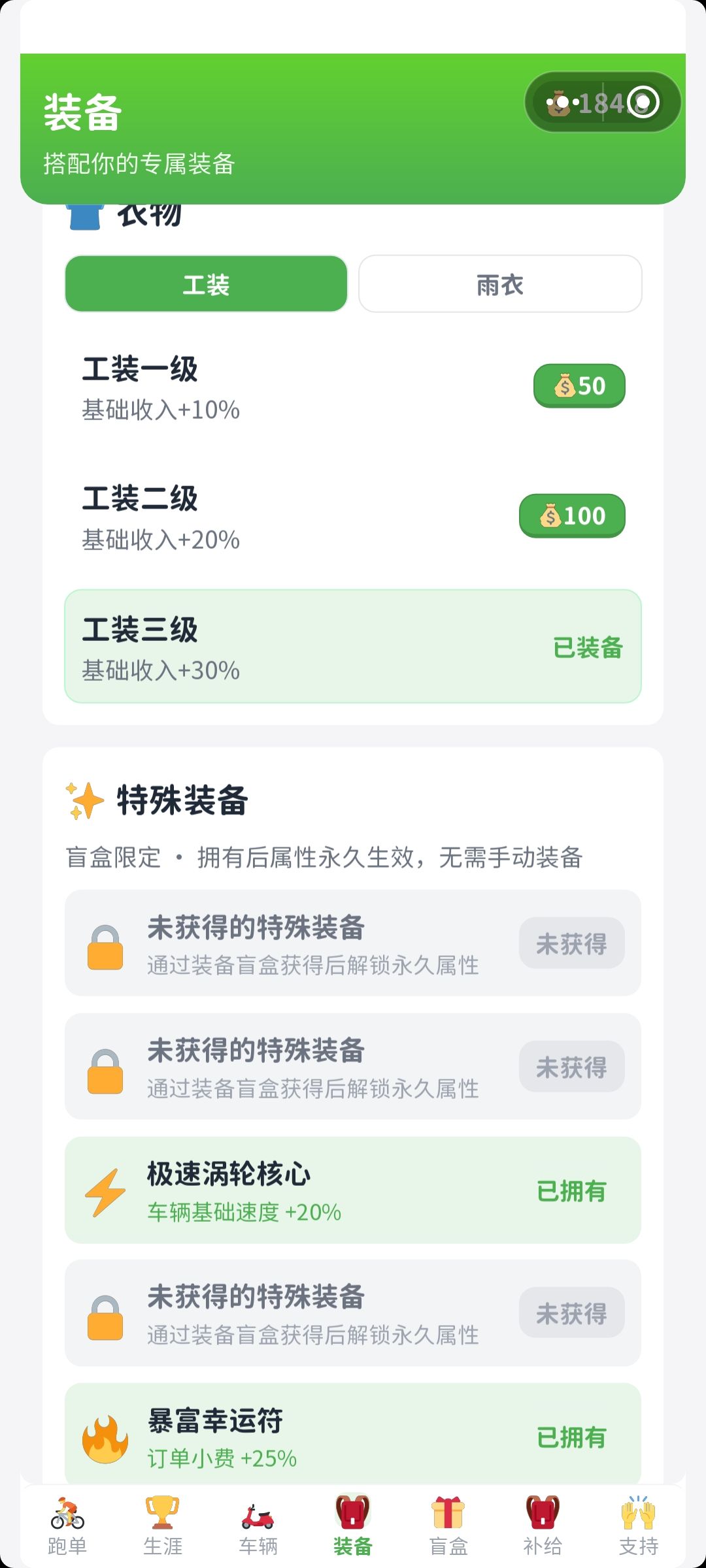Buy 工装二级 for 100 coins
706x1568 pixels.
tap(572, 515)
